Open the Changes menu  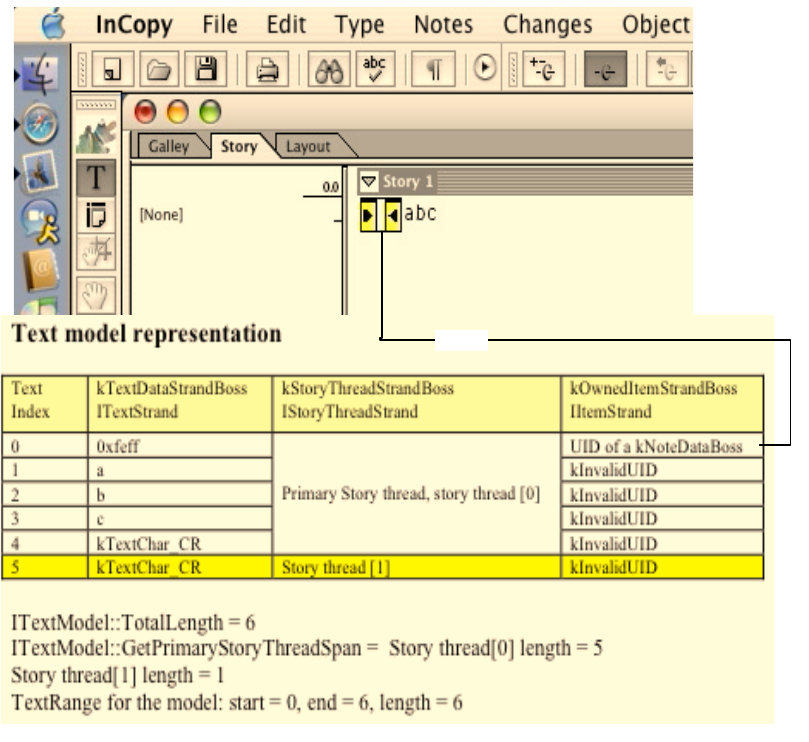click(x=547, y=25)
